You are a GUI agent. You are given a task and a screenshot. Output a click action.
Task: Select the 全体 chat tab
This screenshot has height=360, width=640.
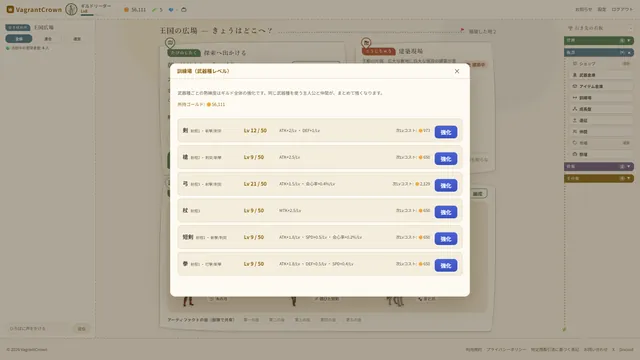[19, 39]
